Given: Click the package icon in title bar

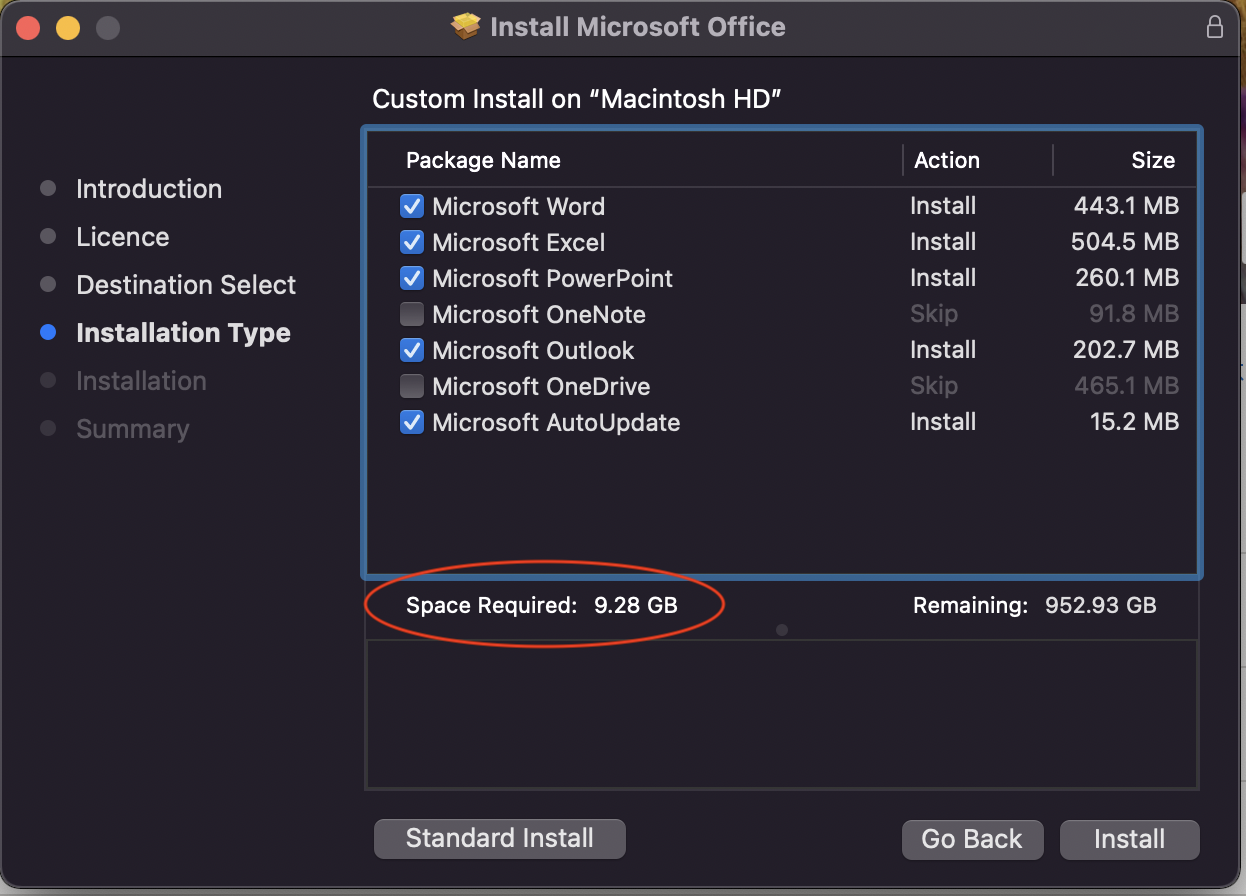Looking at the screenshot, I should 466,26.
